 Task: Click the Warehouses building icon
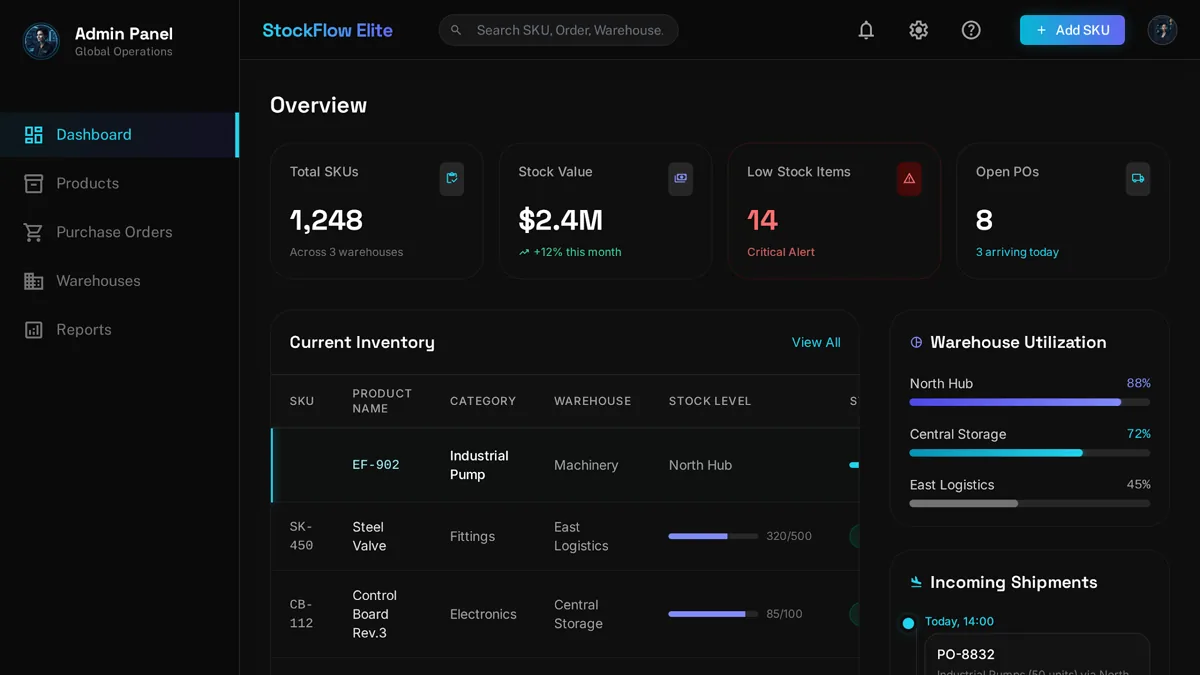(34, 281)
